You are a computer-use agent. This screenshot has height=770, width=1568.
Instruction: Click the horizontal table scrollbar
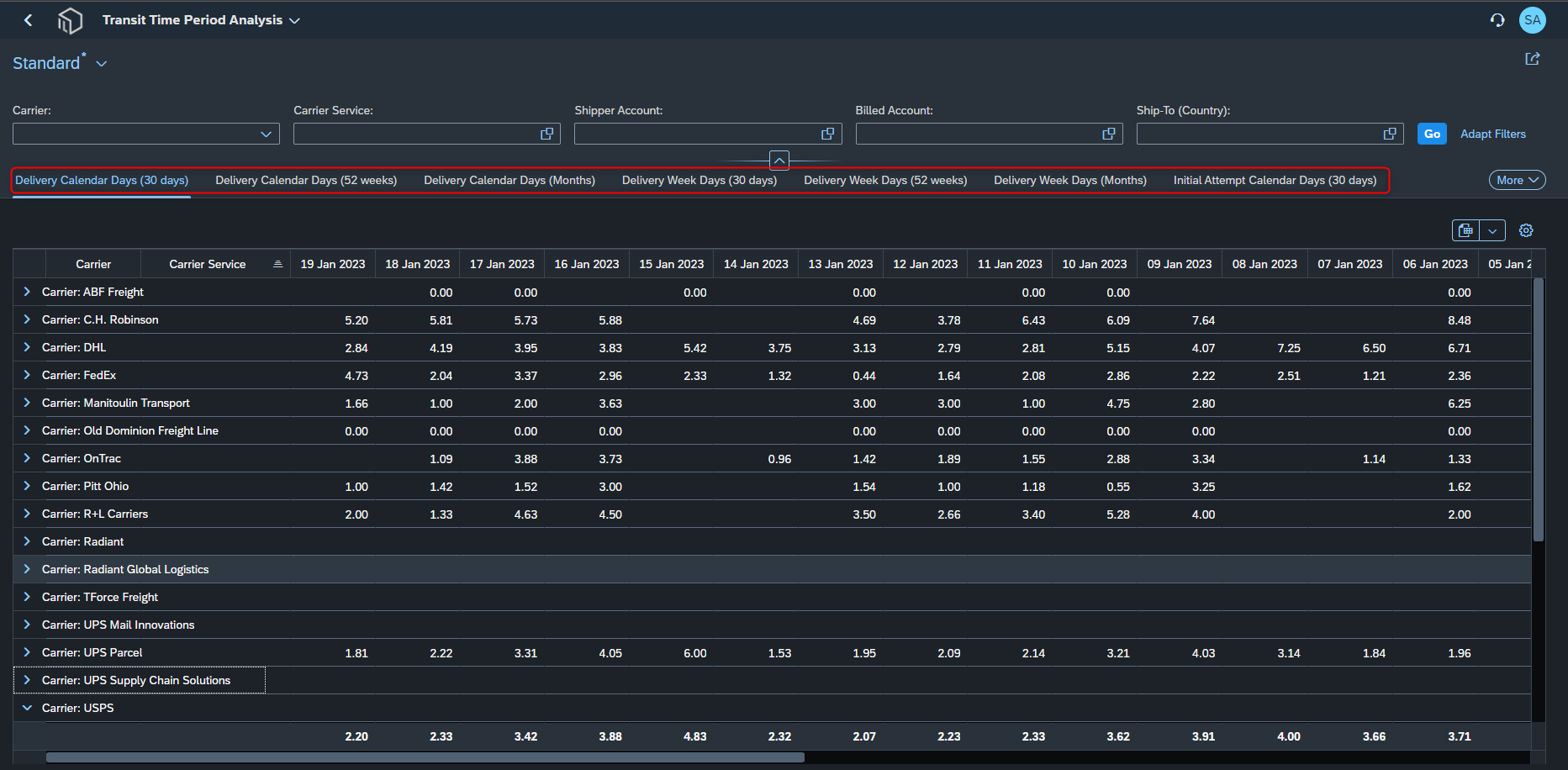click(x=425, y=757)
